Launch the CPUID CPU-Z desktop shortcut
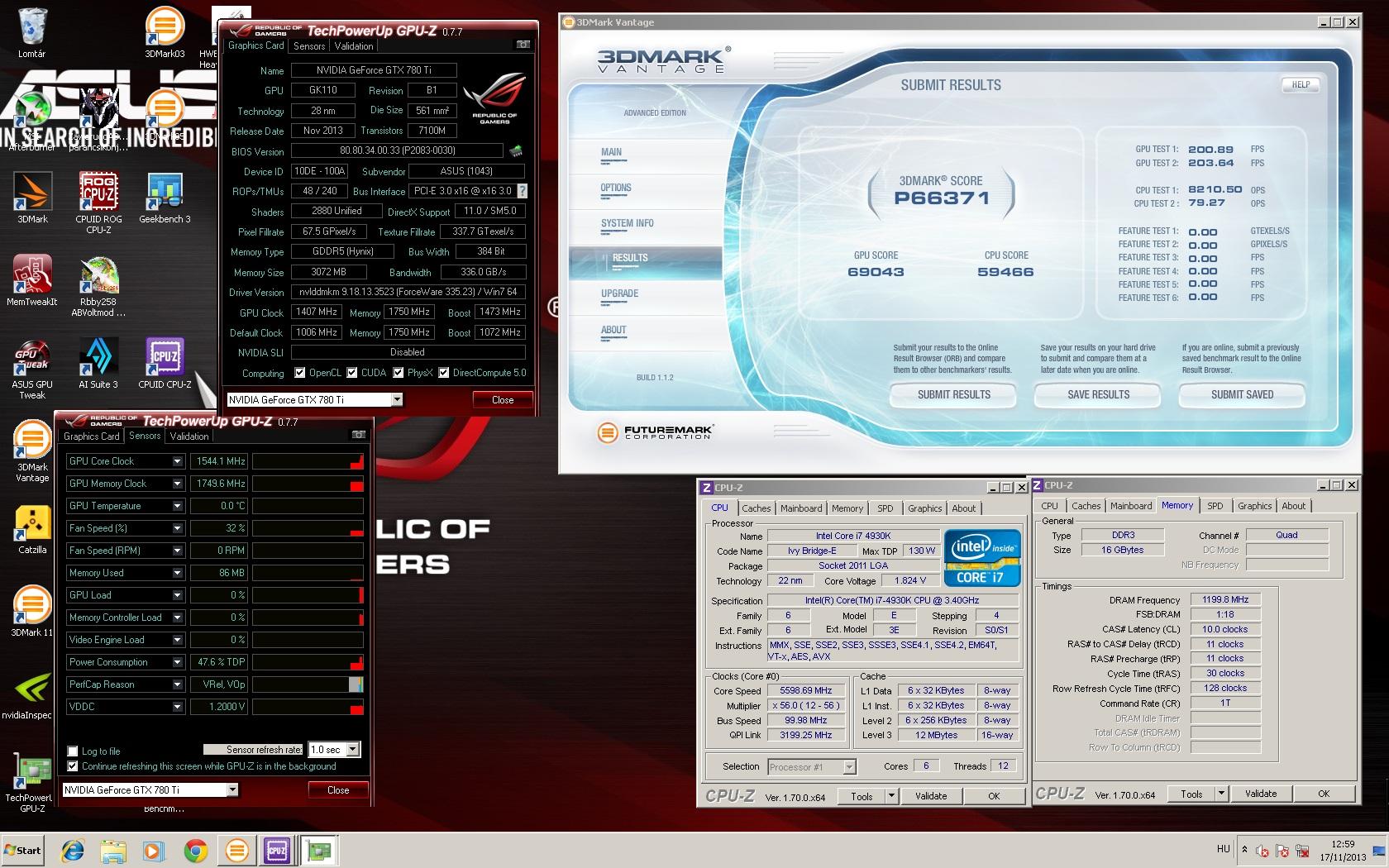This screenshot has height=868, width=1389. coord(165,364)
